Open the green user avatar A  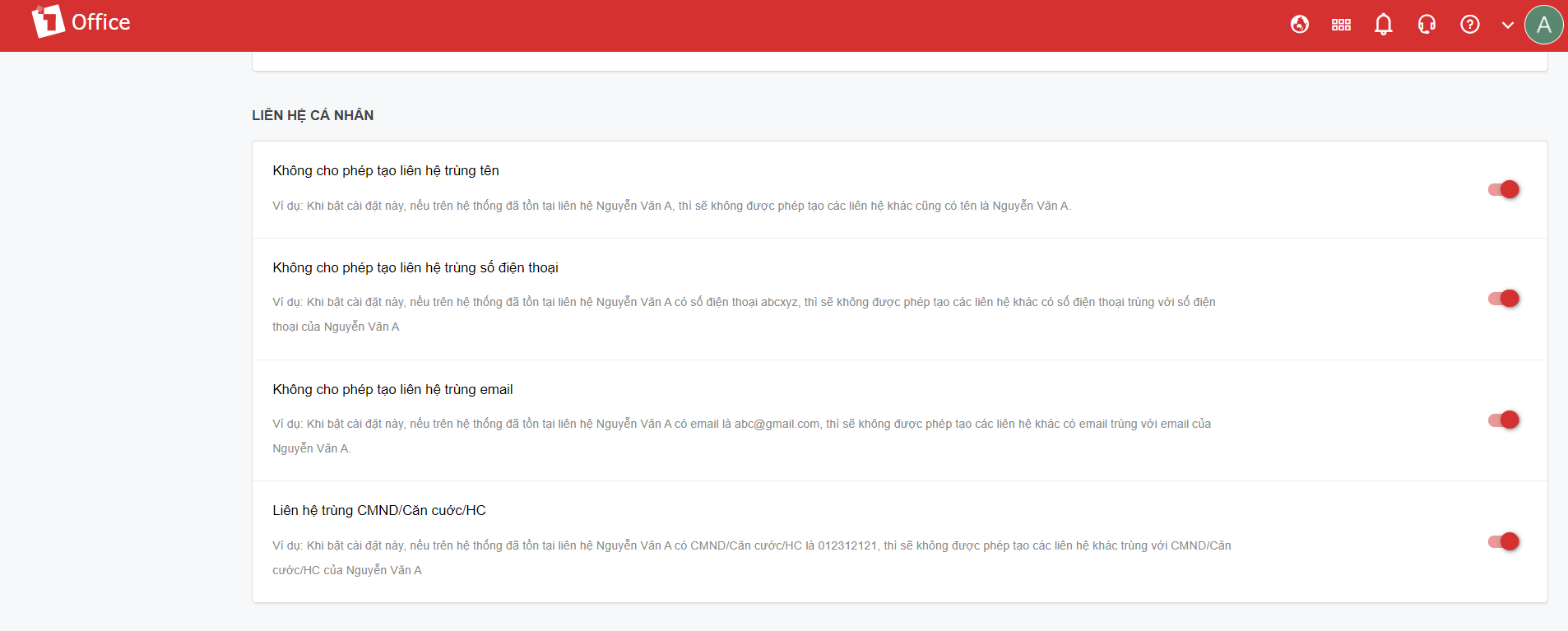coord(1543,25)
